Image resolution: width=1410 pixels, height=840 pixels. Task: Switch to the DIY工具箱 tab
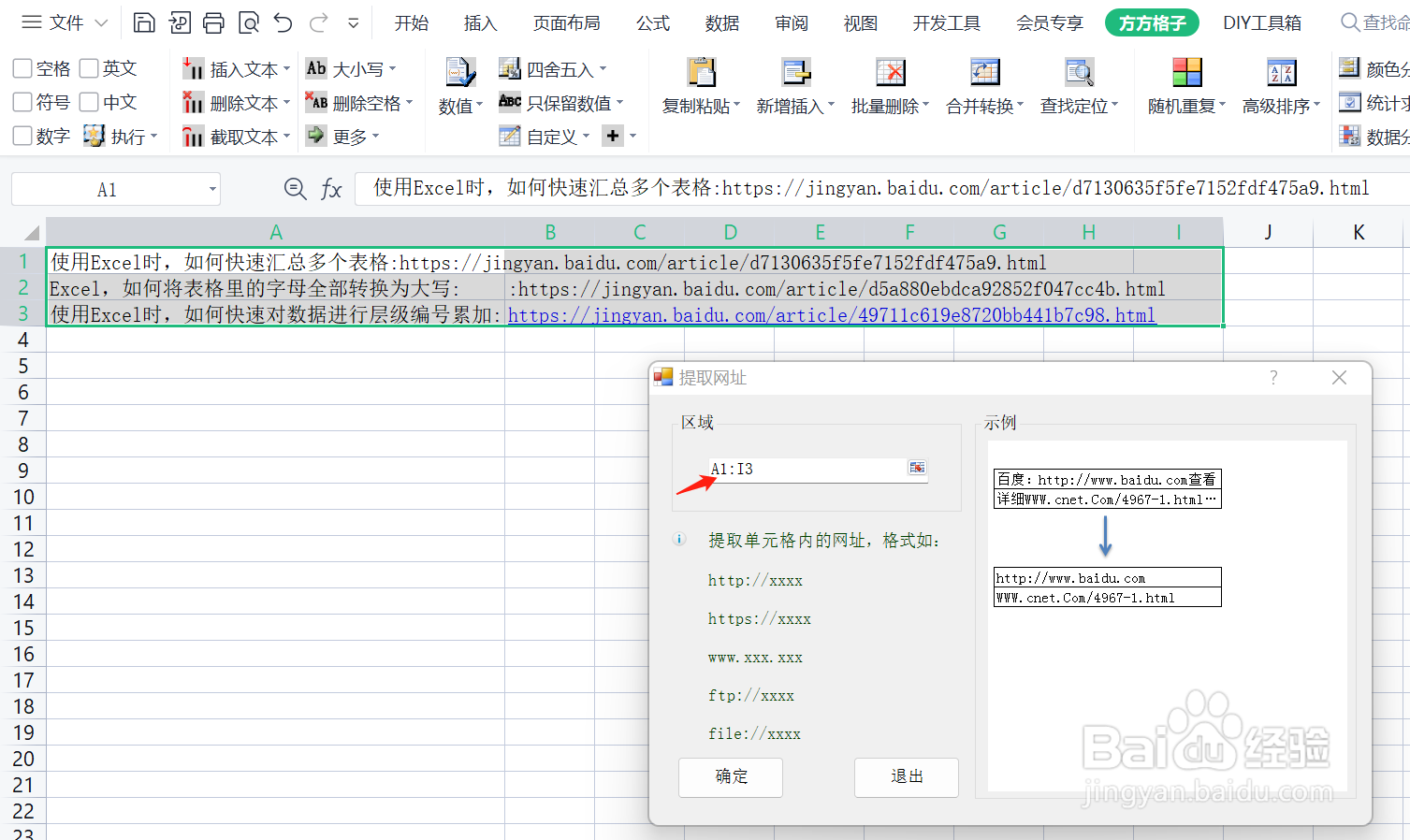pos(1262,22)
